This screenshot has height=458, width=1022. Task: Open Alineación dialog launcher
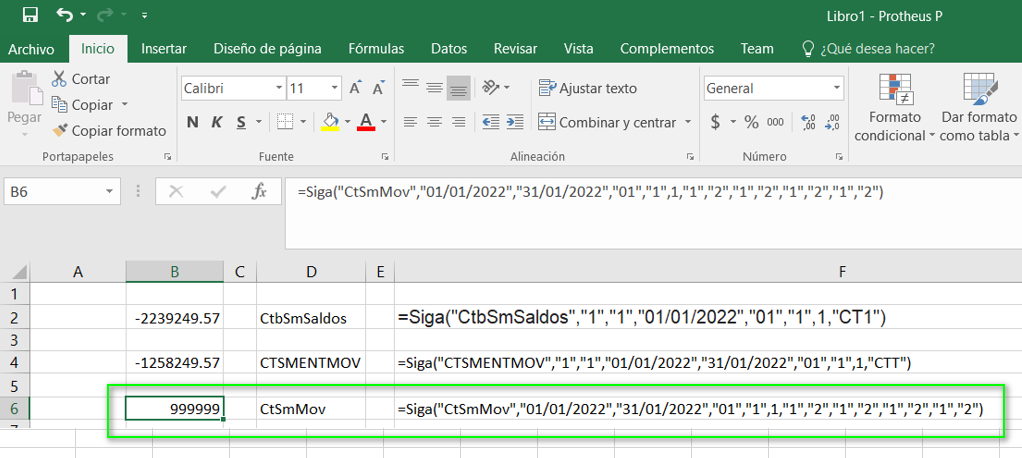[690, 156]
